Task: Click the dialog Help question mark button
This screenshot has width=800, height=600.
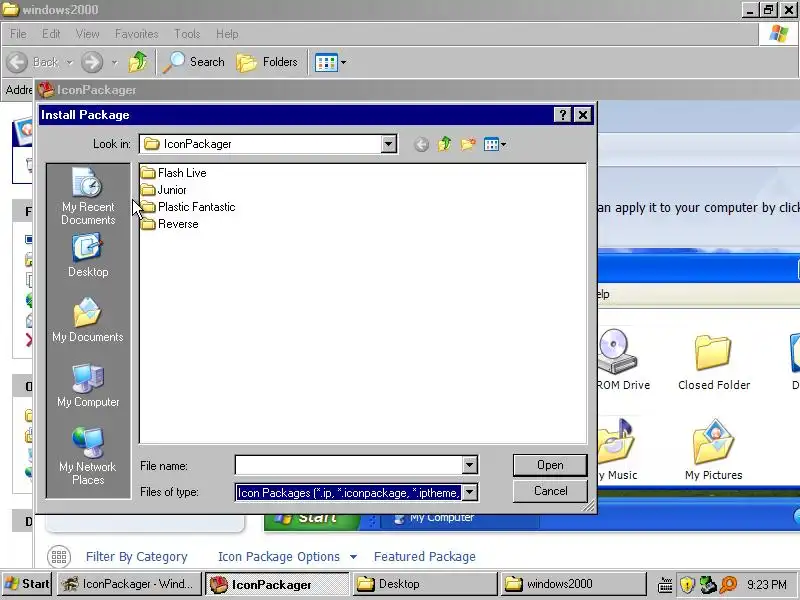Action: [562, 115]
